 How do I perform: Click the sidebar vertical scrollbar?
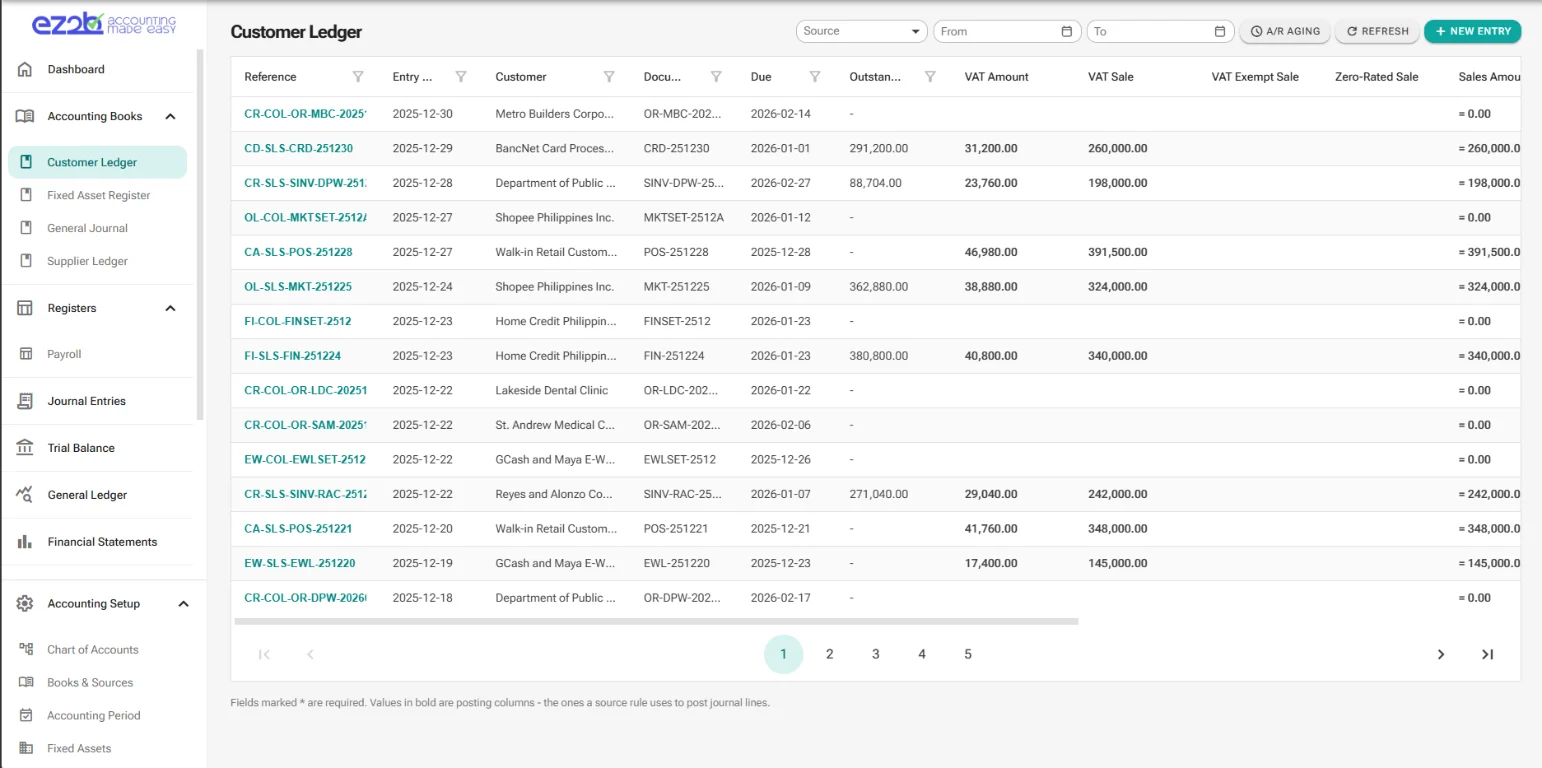(200, 233)
